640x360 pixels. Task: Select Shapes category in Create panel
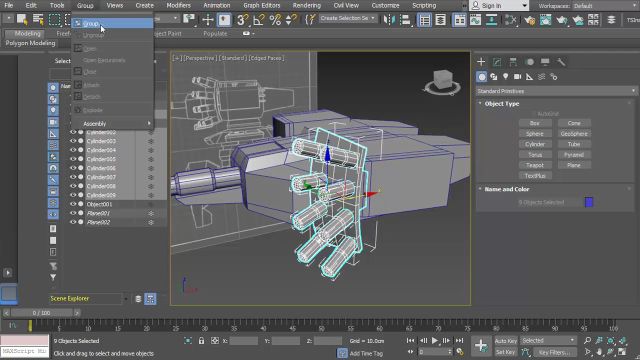coord(493,77)
